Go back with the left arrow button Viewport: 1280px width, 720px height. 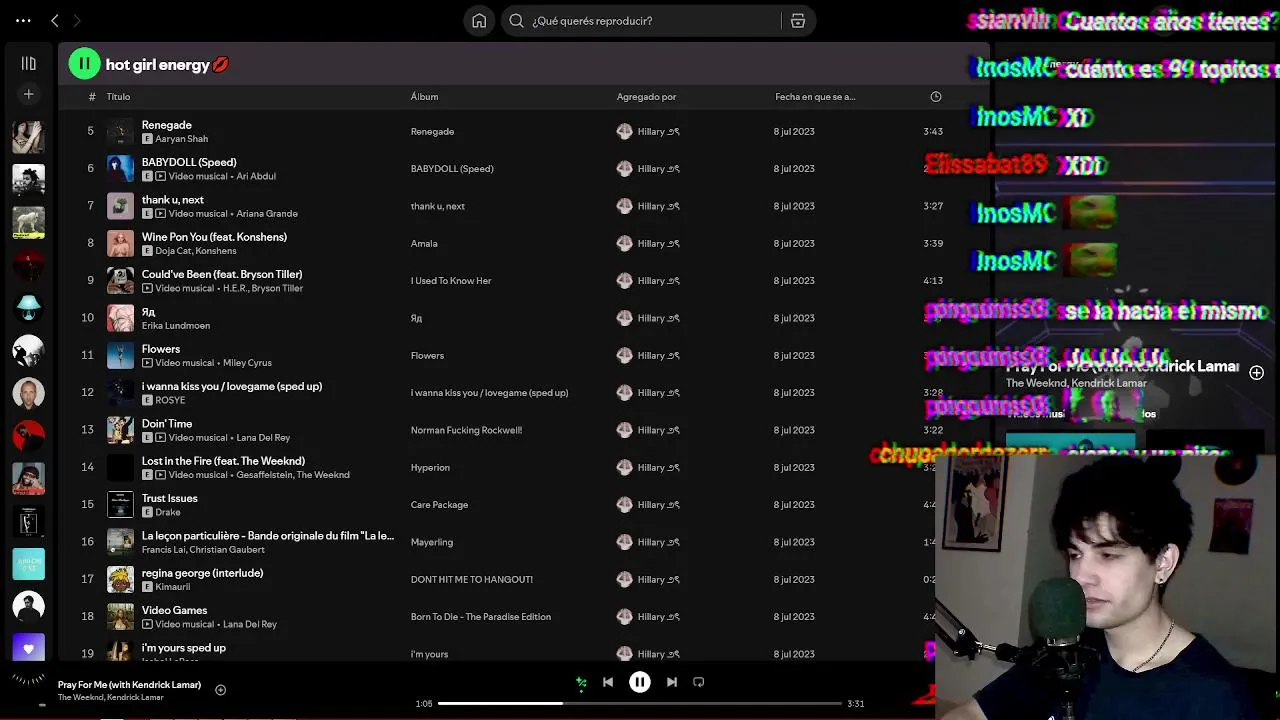55,20
